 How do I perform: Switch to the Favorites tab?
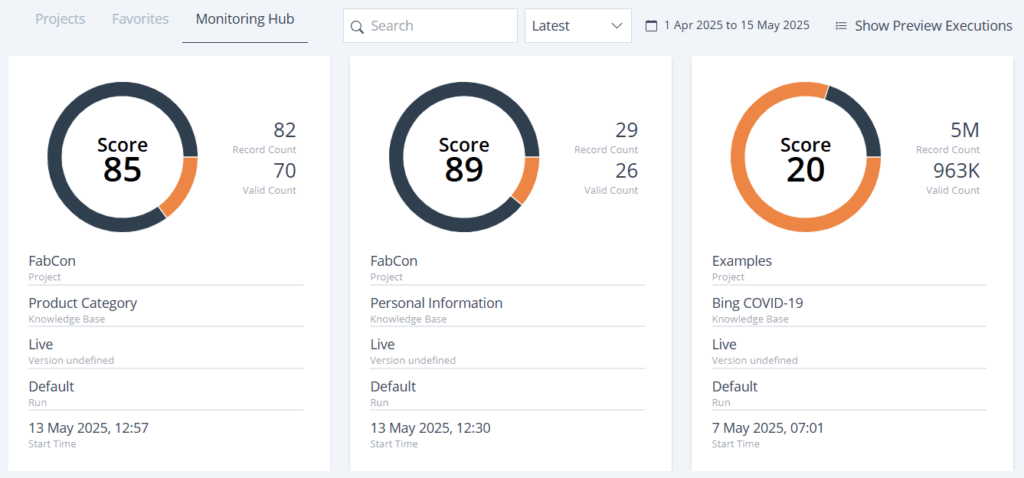[140, 19]
